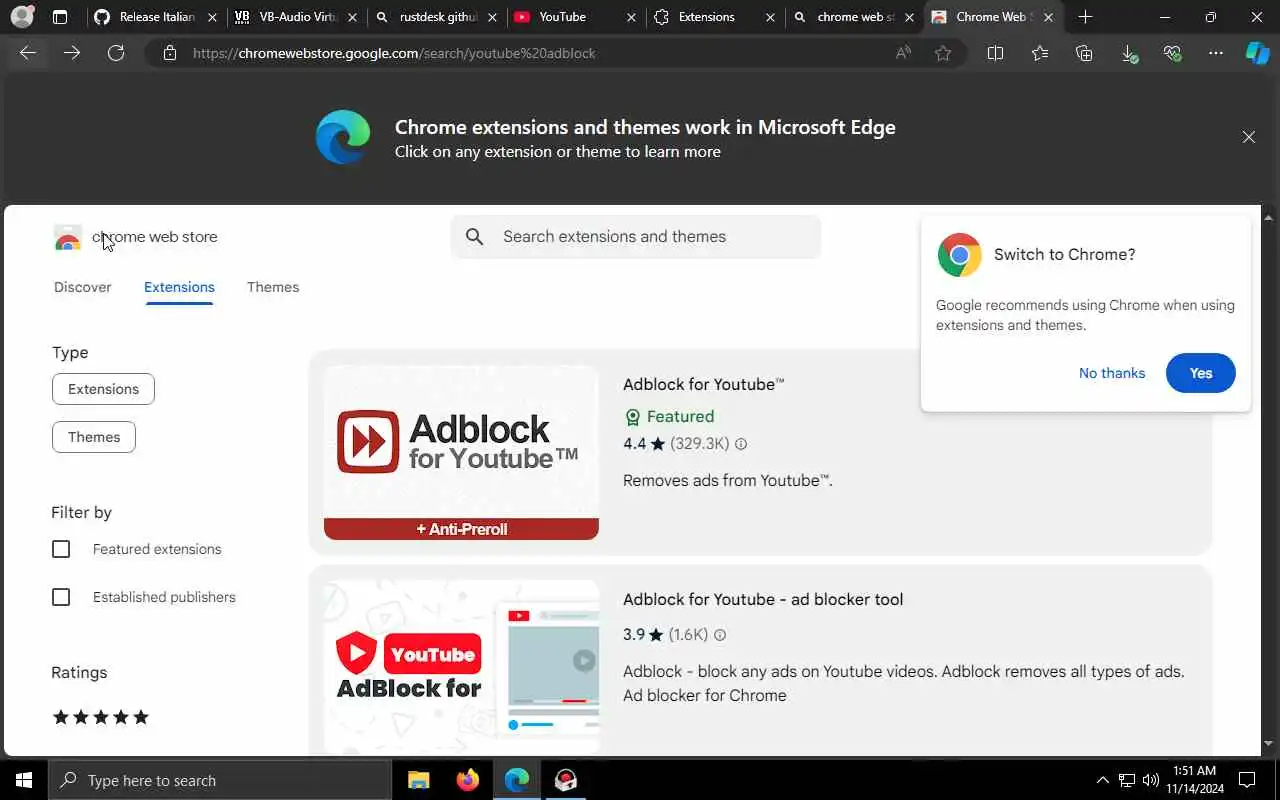
Task: Click the Microsoft Edge taskbar icon
Action: [x=516, y=780]
